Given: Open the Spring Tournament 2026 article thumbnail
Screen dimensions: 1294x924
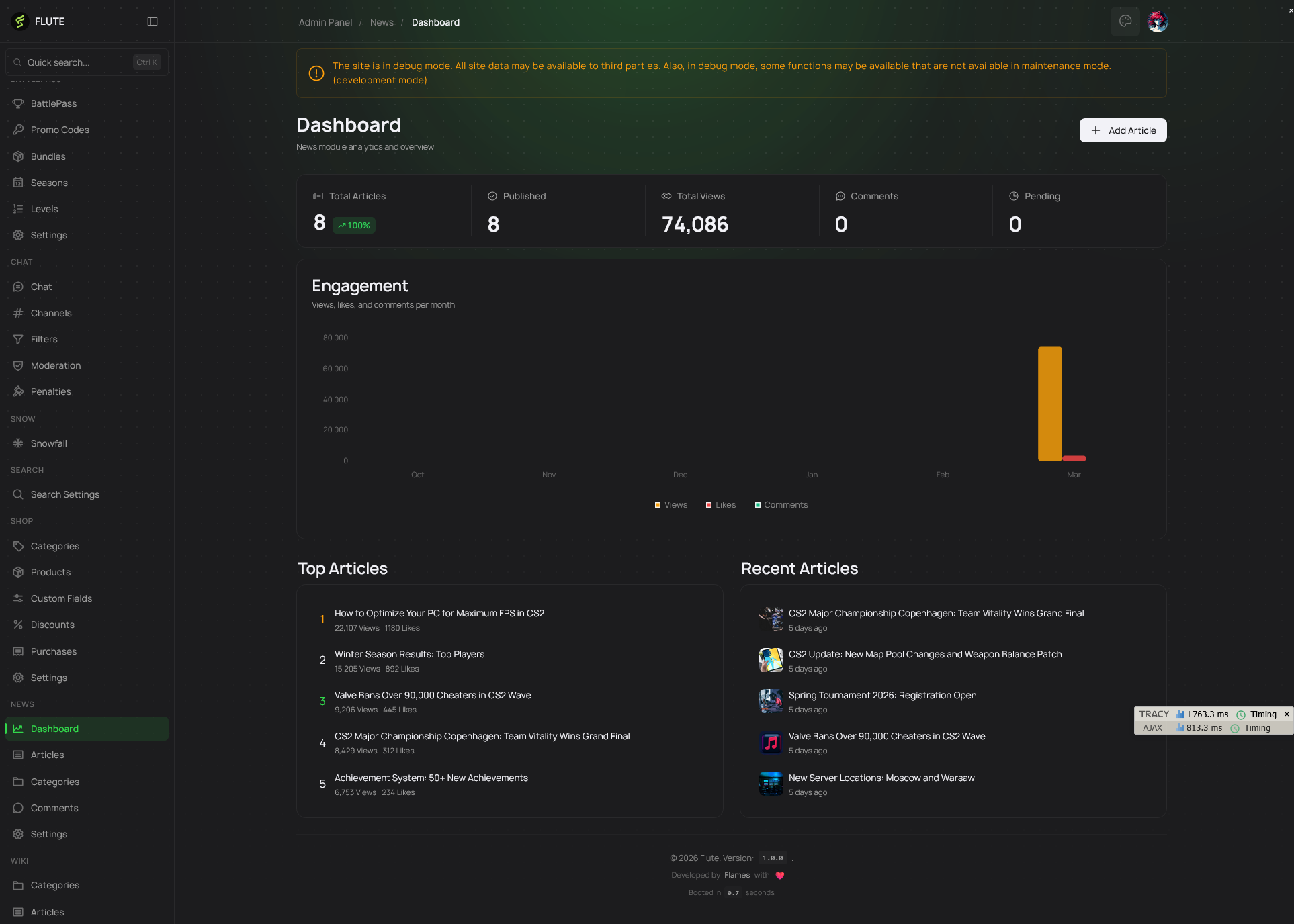Looking at the screenshot, I should (771, 701).
